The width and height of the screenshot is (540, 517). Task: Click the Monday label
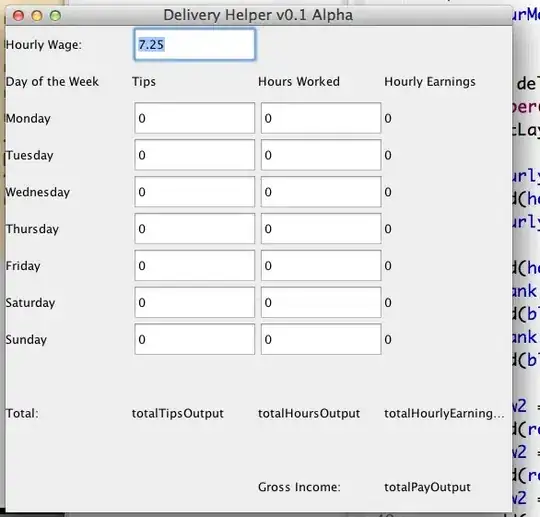click(28, 118)
